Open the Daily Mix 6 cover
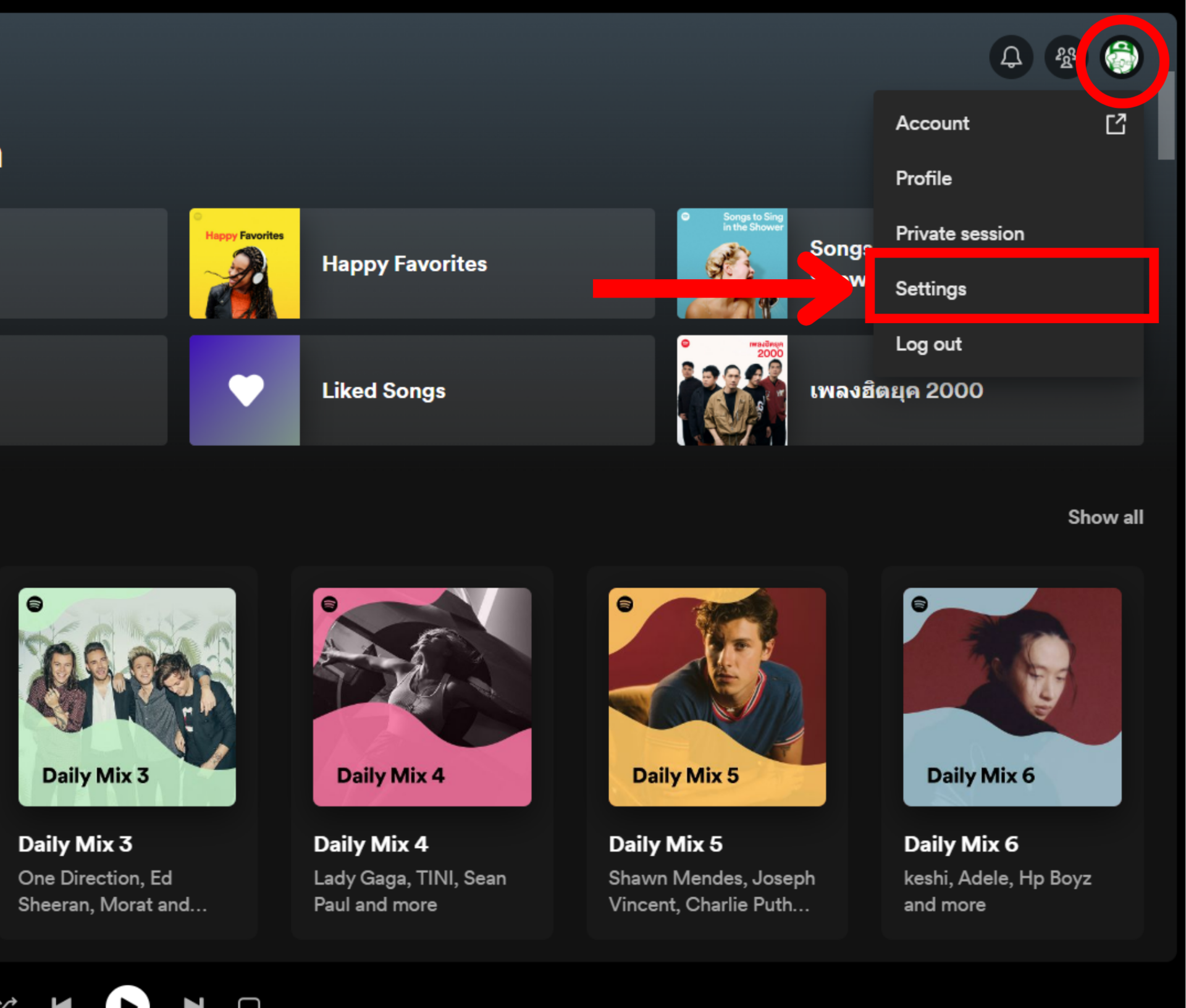Viewport: 1186px width, 1008px height. [x=1012, y=697]
